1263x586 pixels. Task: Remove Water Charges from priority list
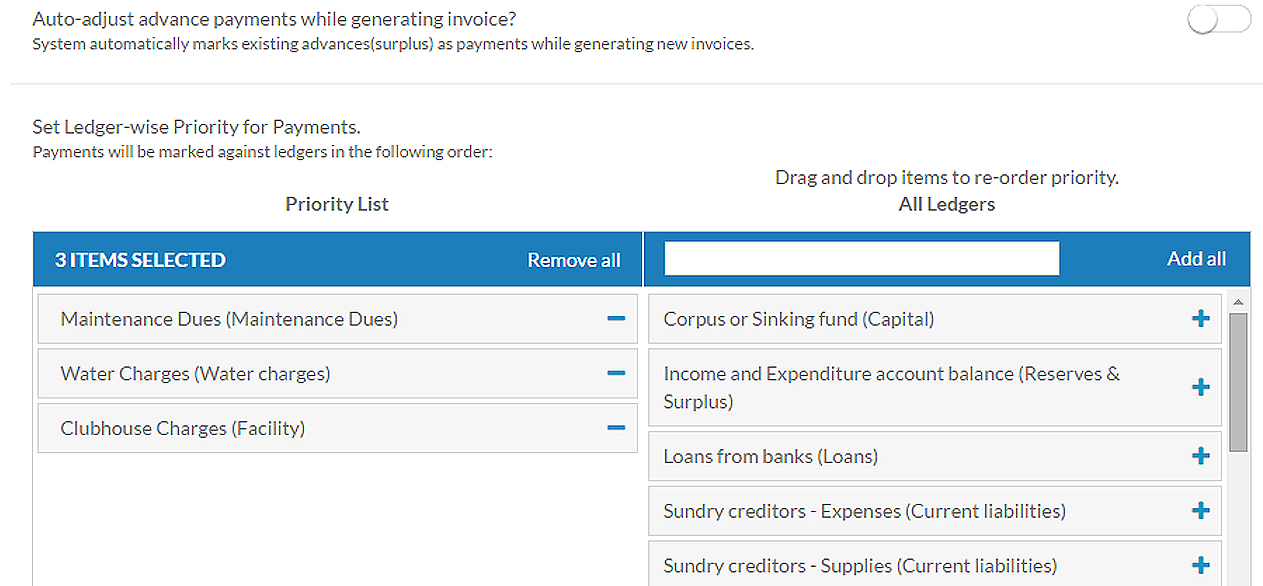[616, 374]
